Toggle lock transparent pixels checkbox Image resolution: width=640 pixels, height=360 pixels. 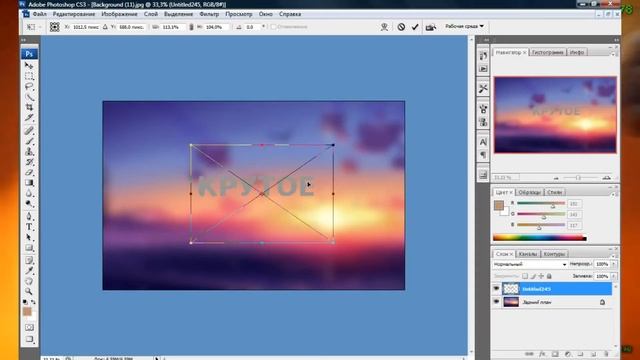525,276
